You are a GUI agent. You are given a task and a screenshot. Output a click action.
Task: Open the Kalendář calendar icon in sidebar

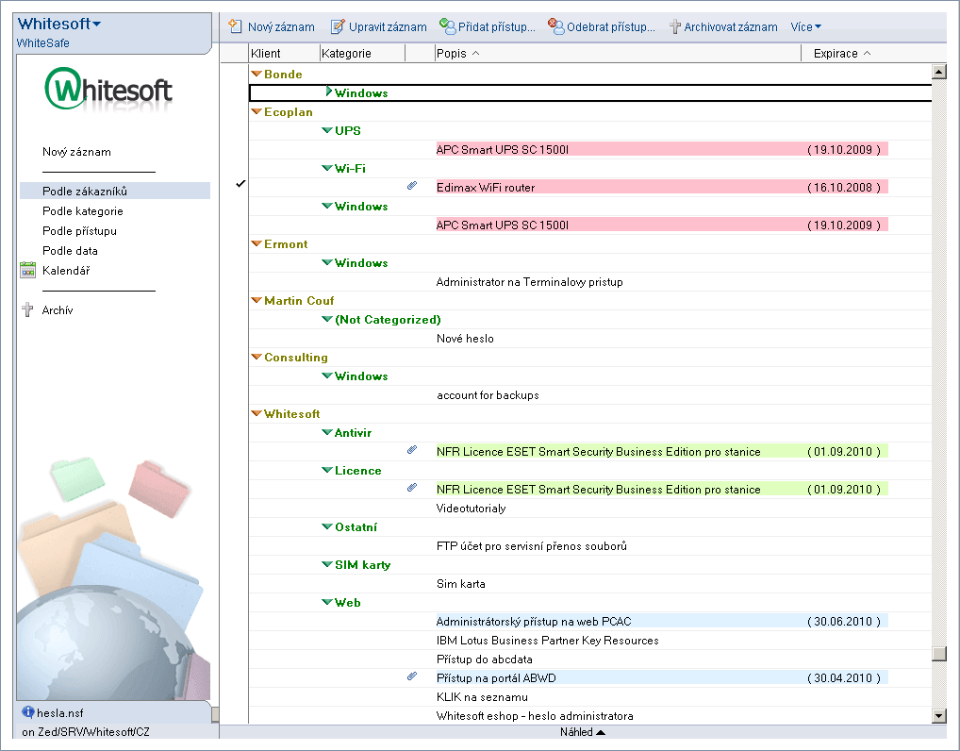click(x=28, y=270)
